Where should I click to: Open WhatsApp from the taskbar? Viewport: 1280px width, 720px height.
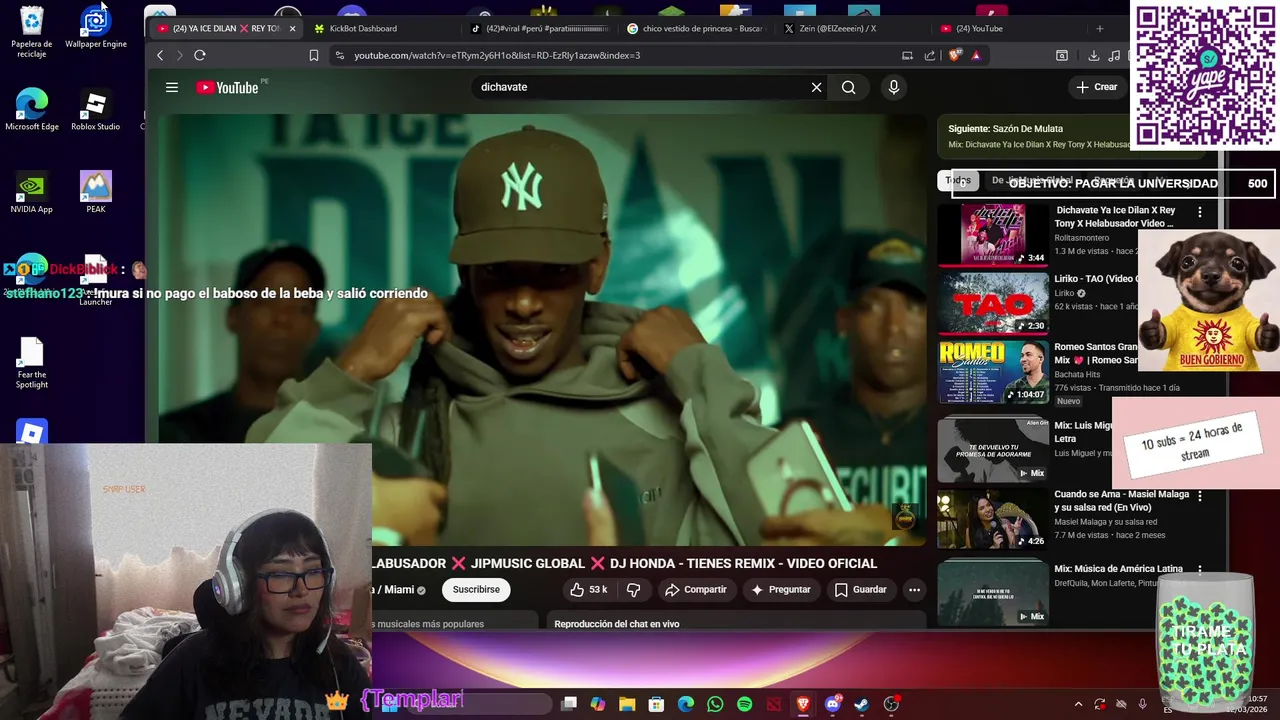pos(715,704)
